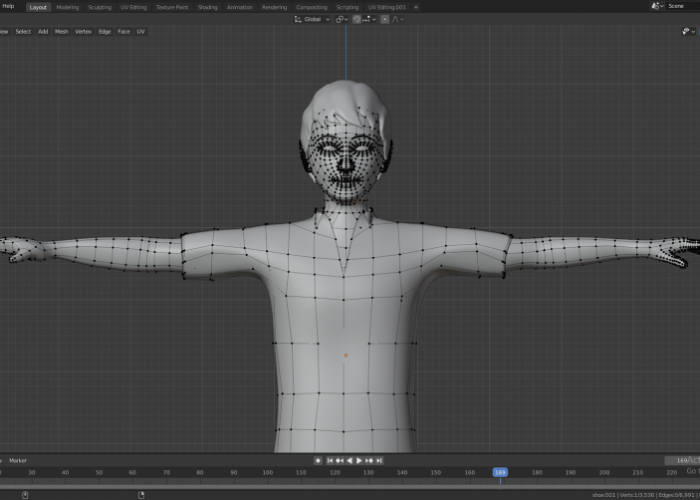Jump to the end frame
Screen dimensions: 700x500
coord(379,460)
